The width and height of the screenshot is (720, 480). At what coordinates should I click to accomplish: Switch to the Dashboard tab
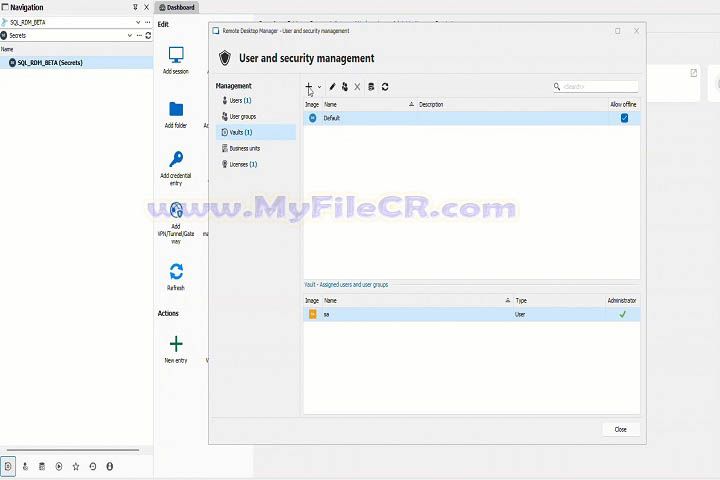point(177,7)
